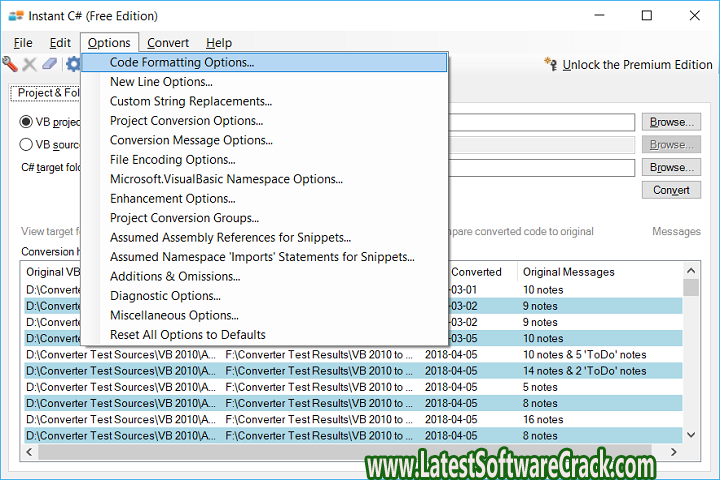Choose New Line Options menu entry
The image size is (720, 480).
click(x=264, y=82)
